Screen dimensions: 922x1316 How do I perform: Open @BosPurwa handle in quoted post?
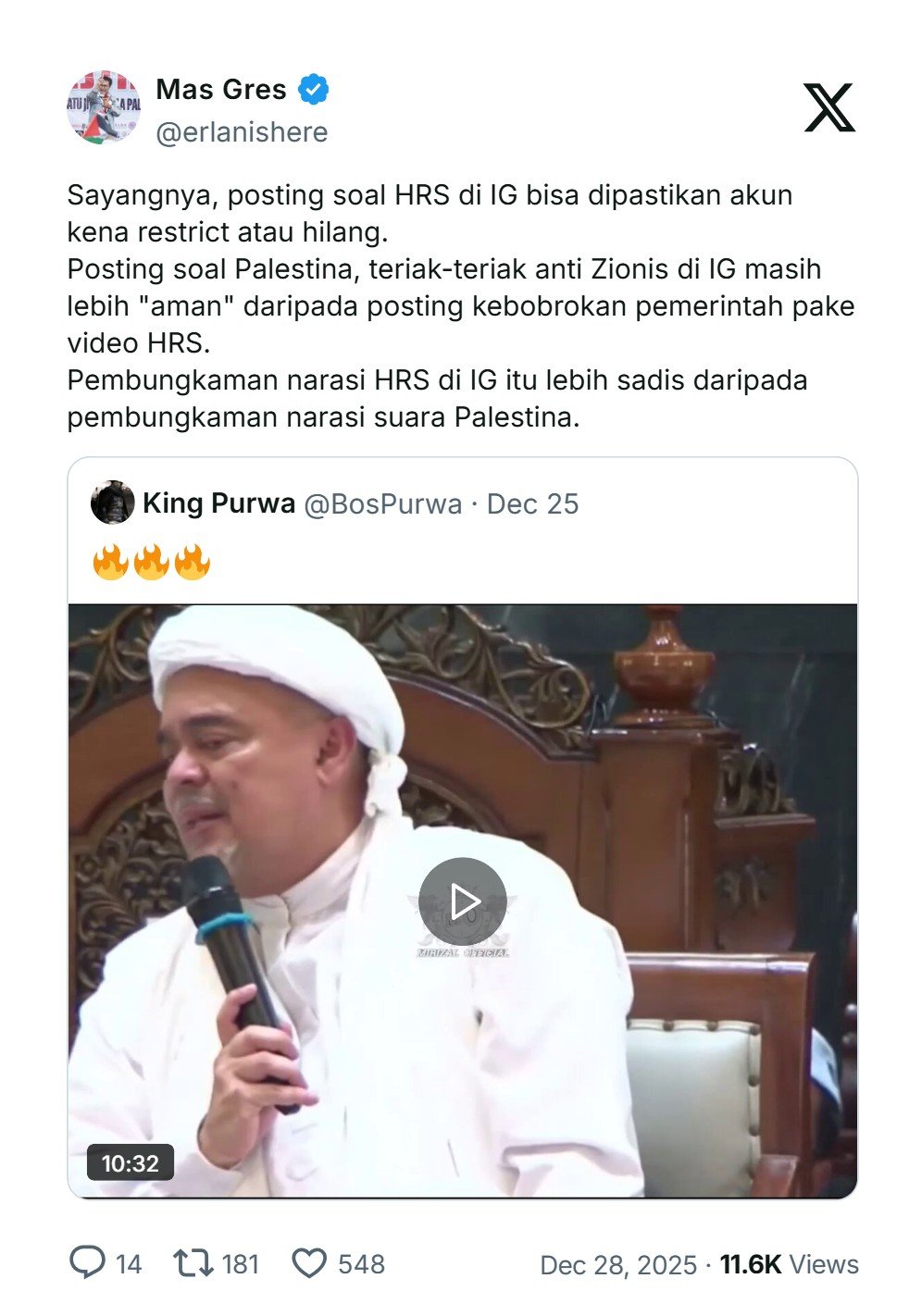click(x=383, y=503)
